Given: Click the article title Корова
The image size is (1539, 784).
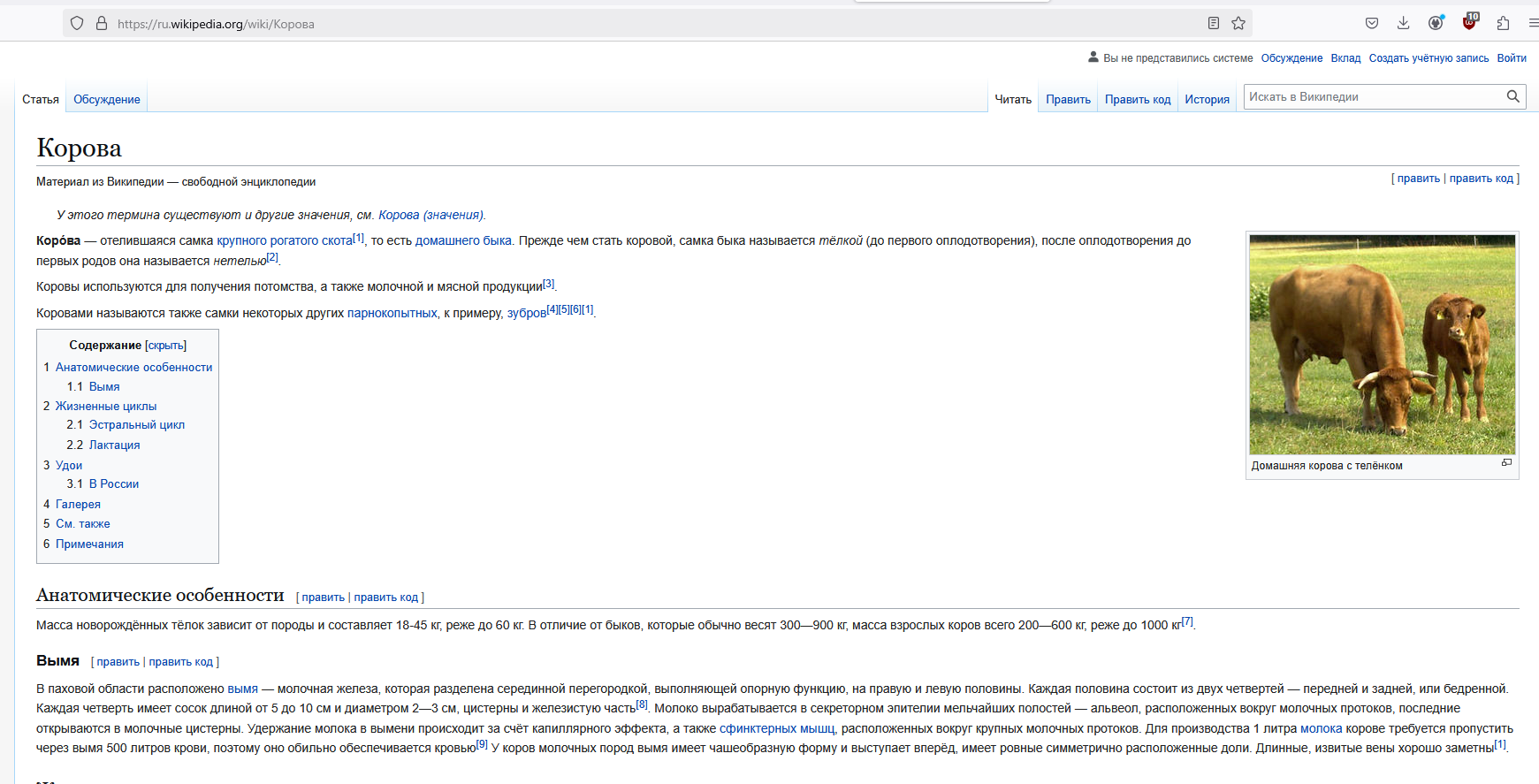Looking at the screenshot, I should [x=80, y=148].
